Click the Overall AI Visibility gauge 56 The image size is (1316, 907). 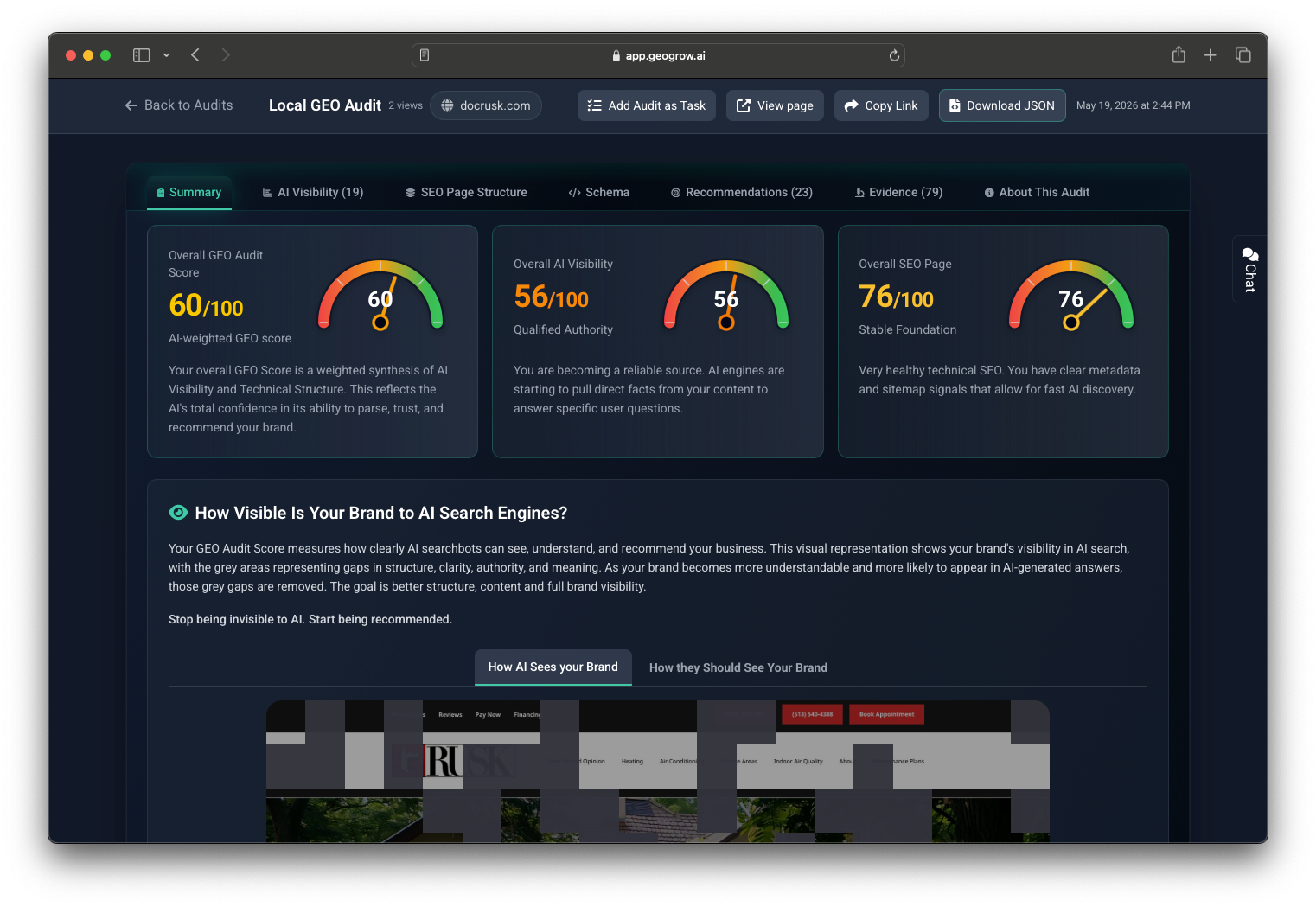tap(726, 295)
